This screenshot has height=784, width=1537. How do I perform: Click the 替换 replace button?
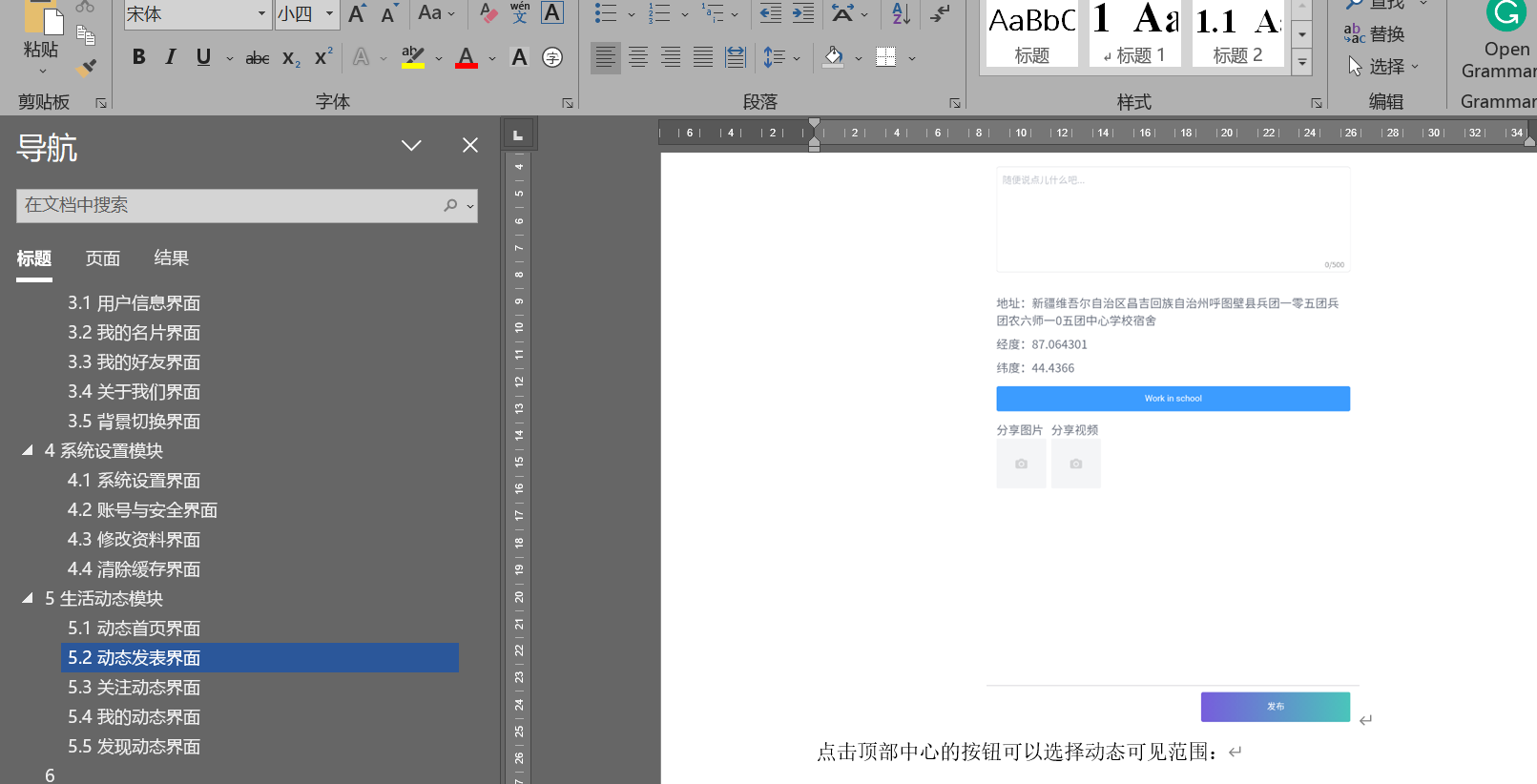click(1375, 34)
